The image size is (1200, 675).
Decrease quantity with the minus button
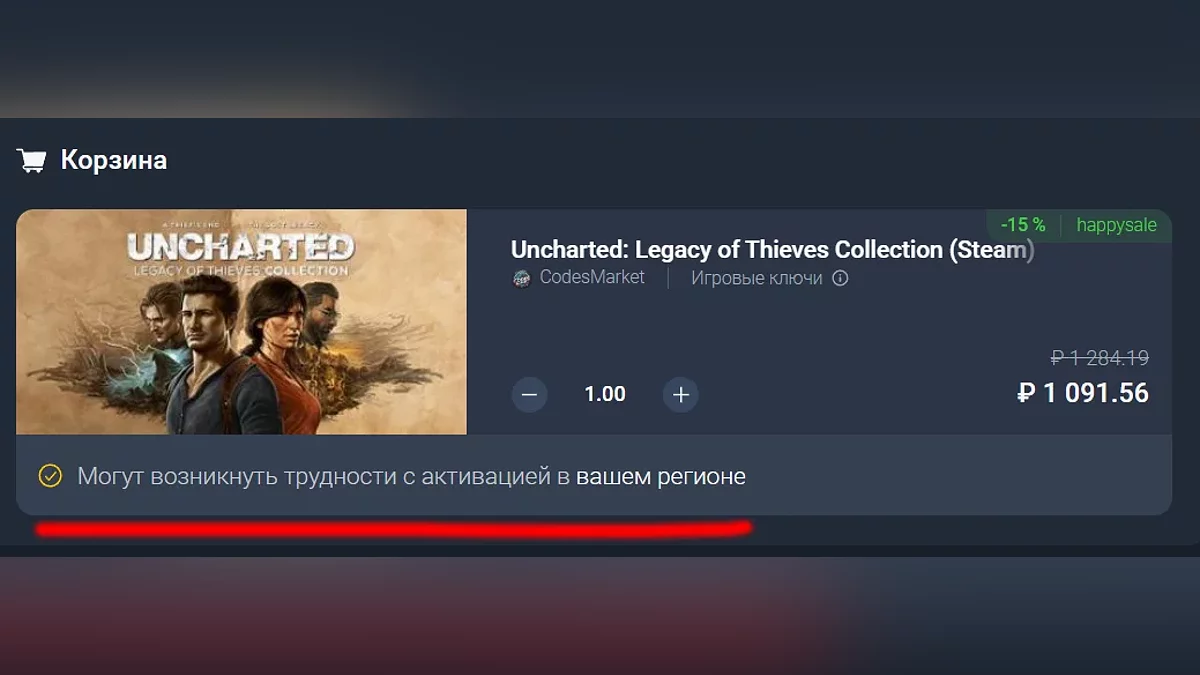(530, 395)
